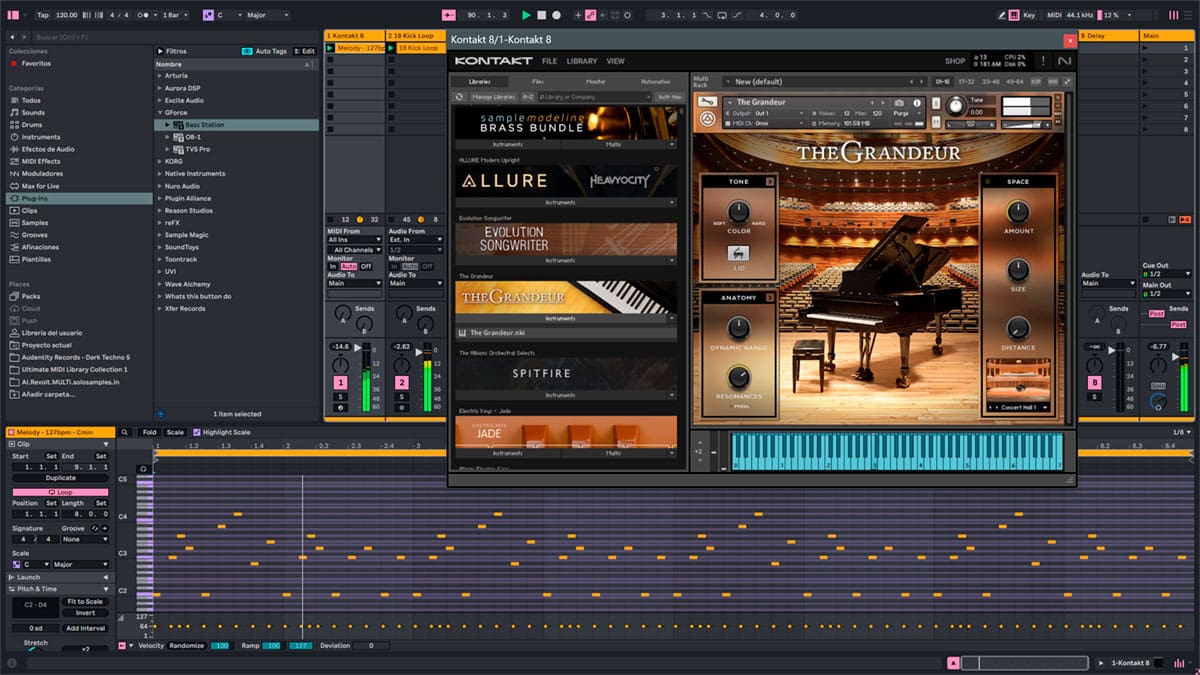Toggle Auto Tags in browser
This screenshot has width=1200, height=675.
[265, 51]
